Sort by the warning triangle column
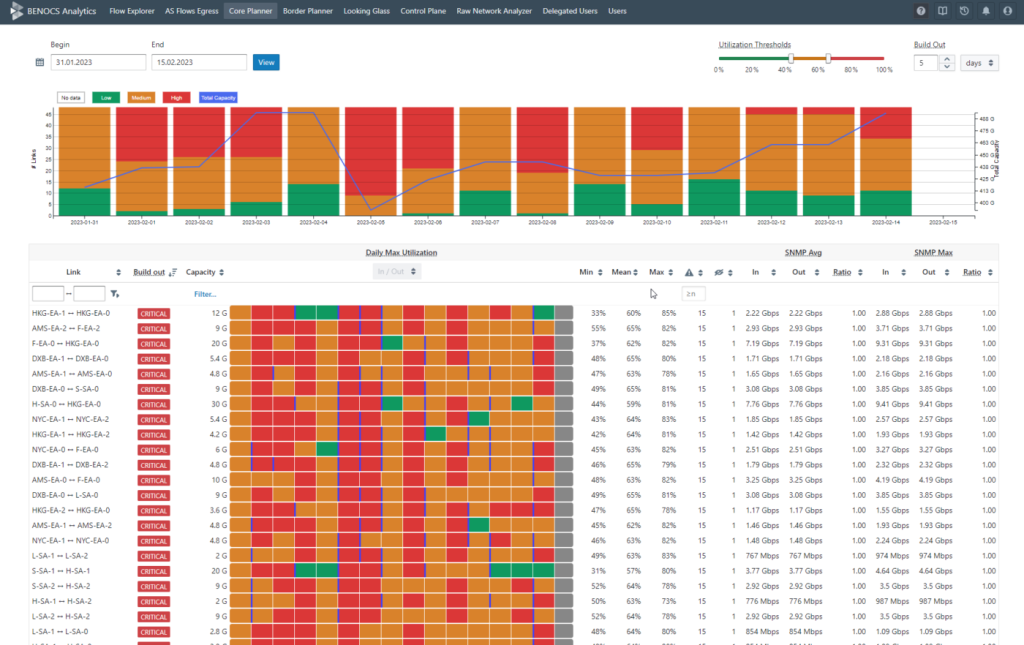Screen dimensions: 1024x645 tap(693, 272)
